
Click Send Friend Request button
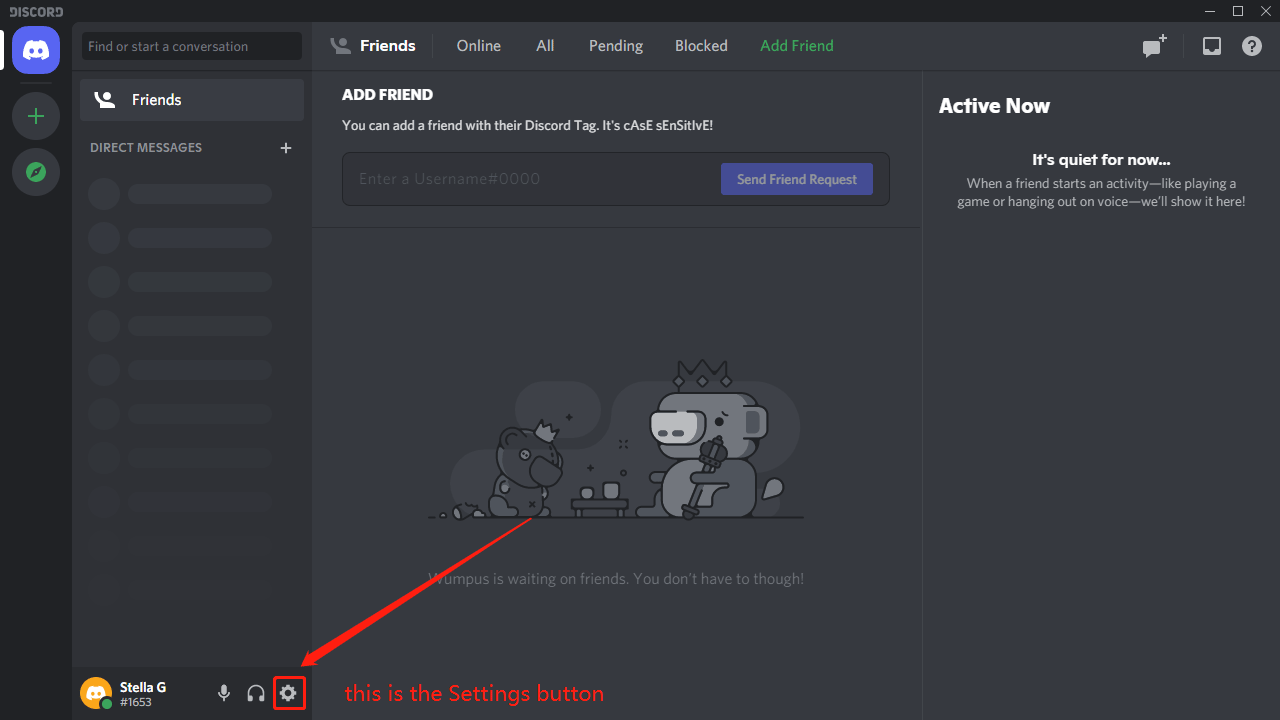coord(797,179)
